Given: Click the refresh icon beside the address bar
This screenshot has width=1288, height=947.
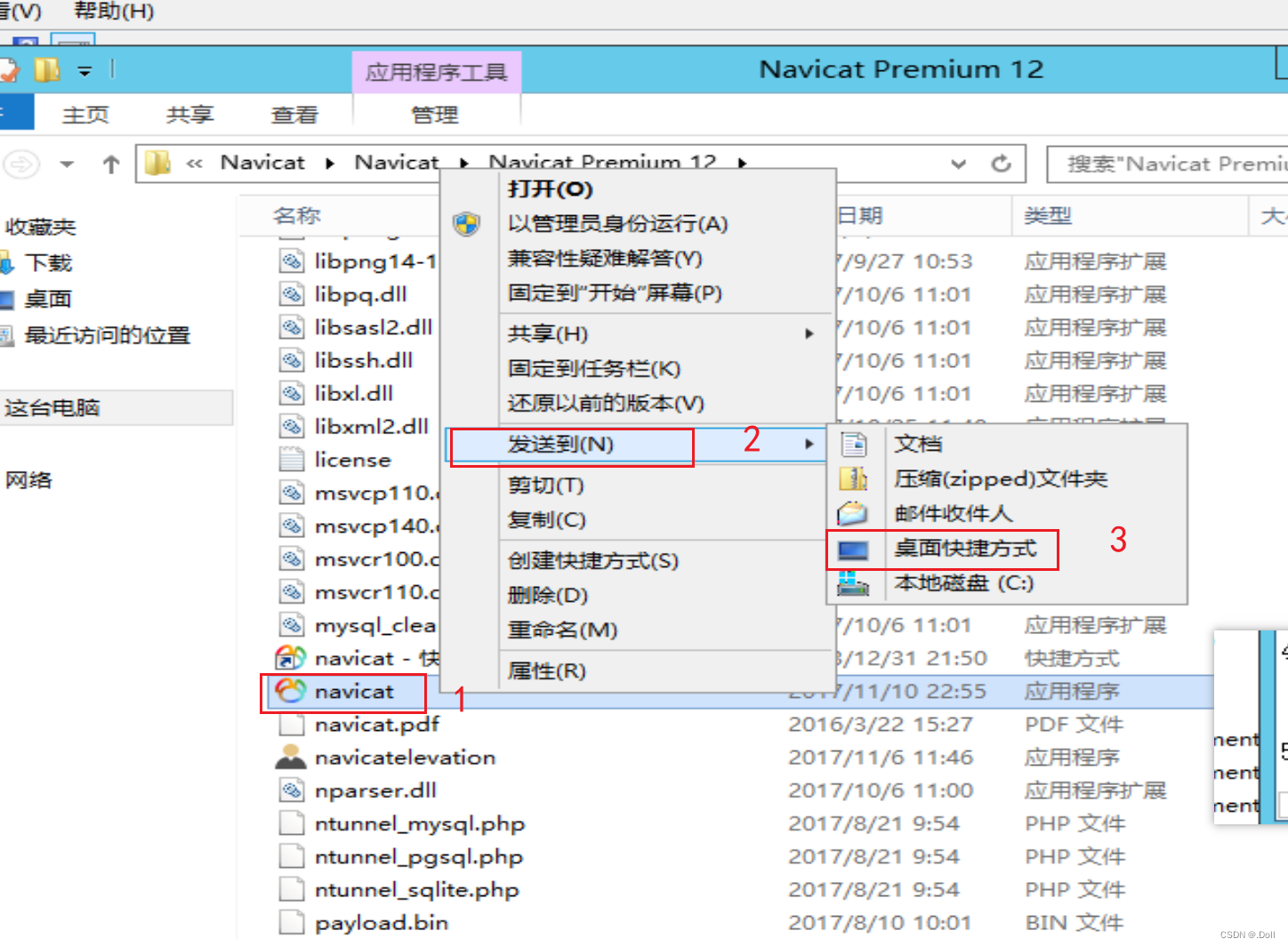Looking at the screenshot, I should coord(1002,164).
